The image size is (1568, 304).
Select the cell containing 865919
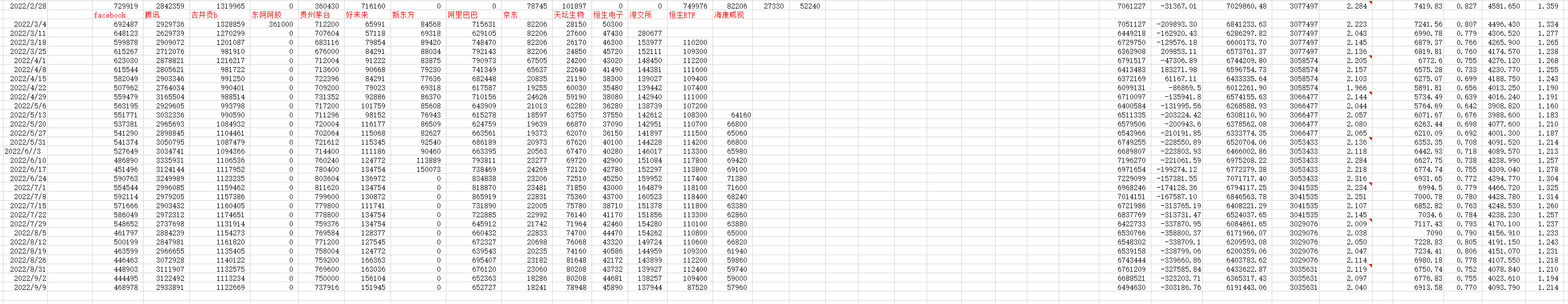click(474, 196)
